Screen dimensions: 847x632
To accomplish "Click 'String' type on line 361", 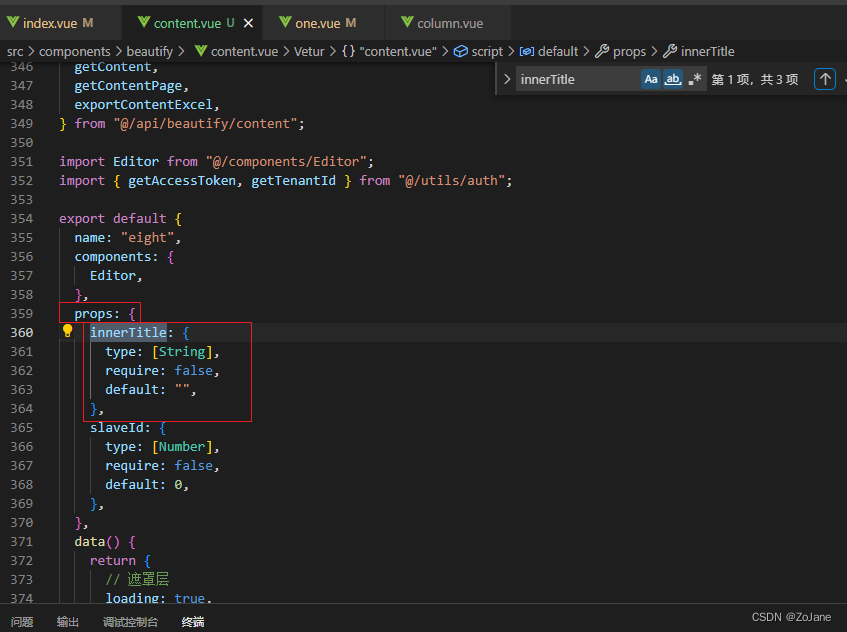I will point(182,352).
